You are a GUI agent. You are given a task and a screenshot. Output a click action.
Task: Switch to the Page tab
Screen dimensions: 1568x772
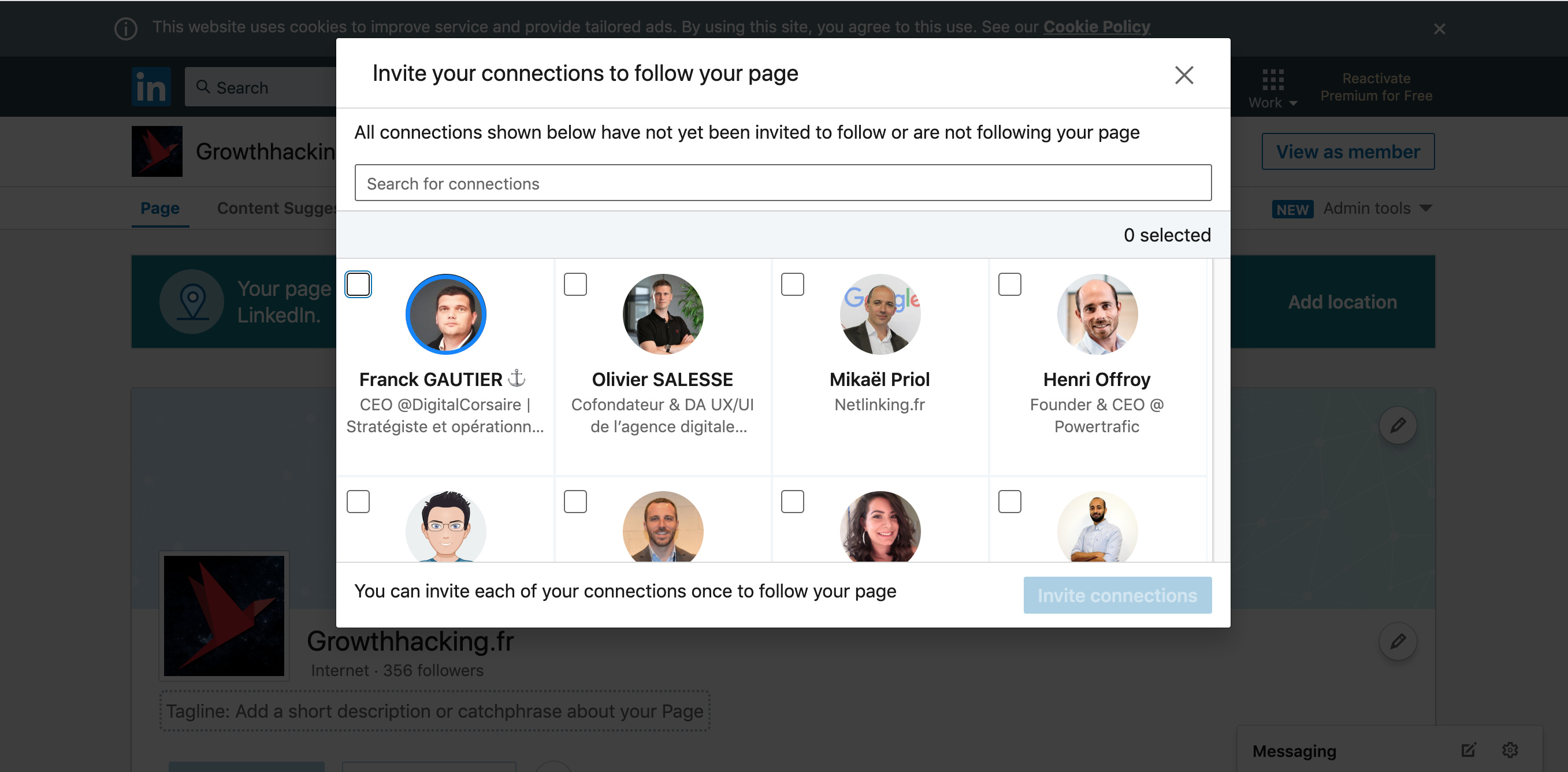[x=159, y=208]
